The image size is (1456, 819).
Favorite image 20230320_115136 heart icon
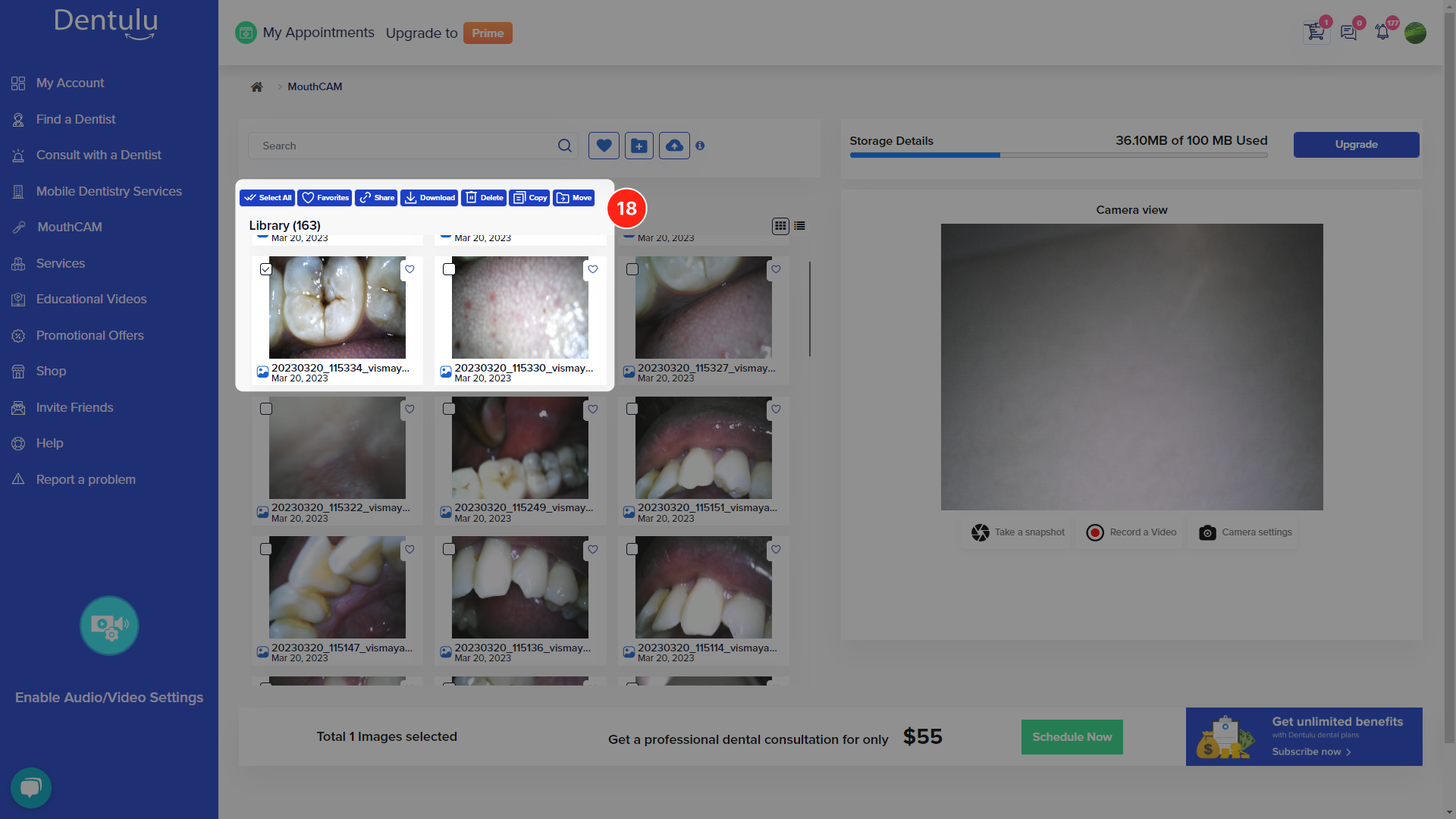coord(593,550)
